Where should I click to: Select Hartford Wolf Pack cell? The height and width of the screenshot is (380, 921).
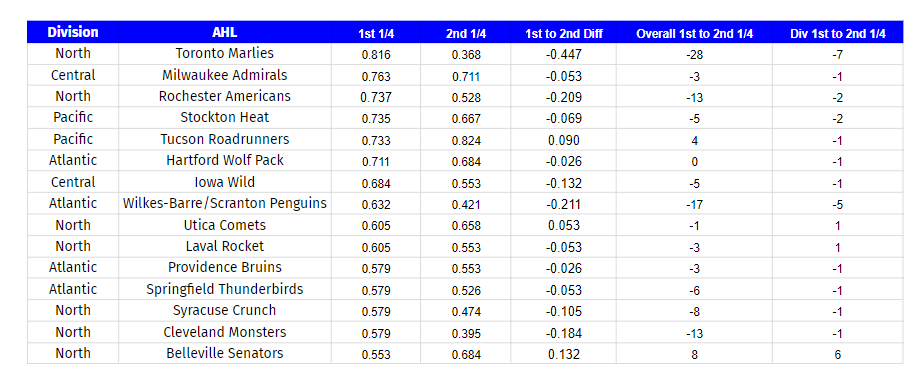(225, 160)
